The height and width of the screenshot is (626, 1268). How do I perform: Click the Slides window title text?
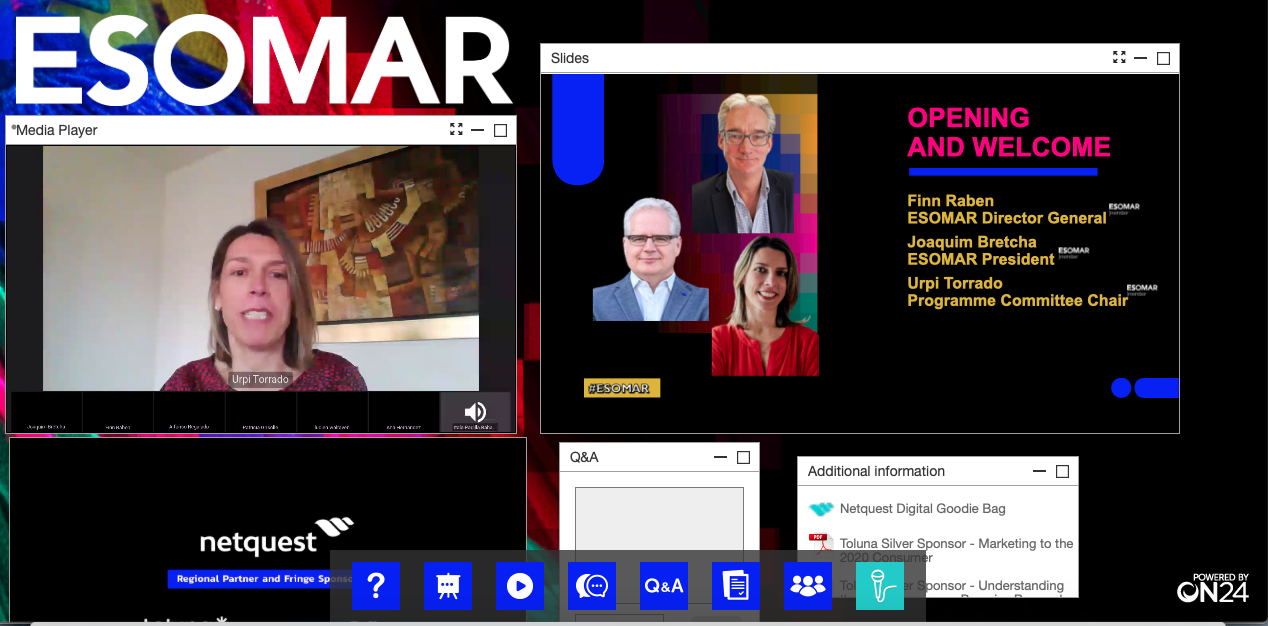click(570, 58)
